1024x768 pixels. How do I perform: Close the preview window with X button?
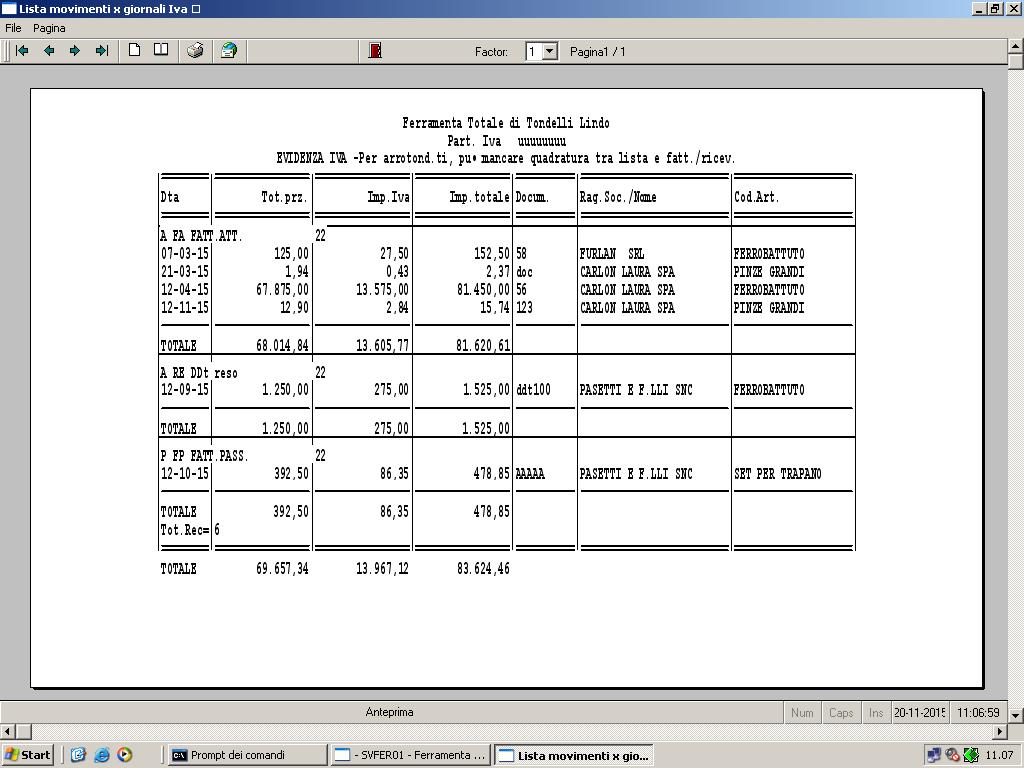tap(1013, 8)
